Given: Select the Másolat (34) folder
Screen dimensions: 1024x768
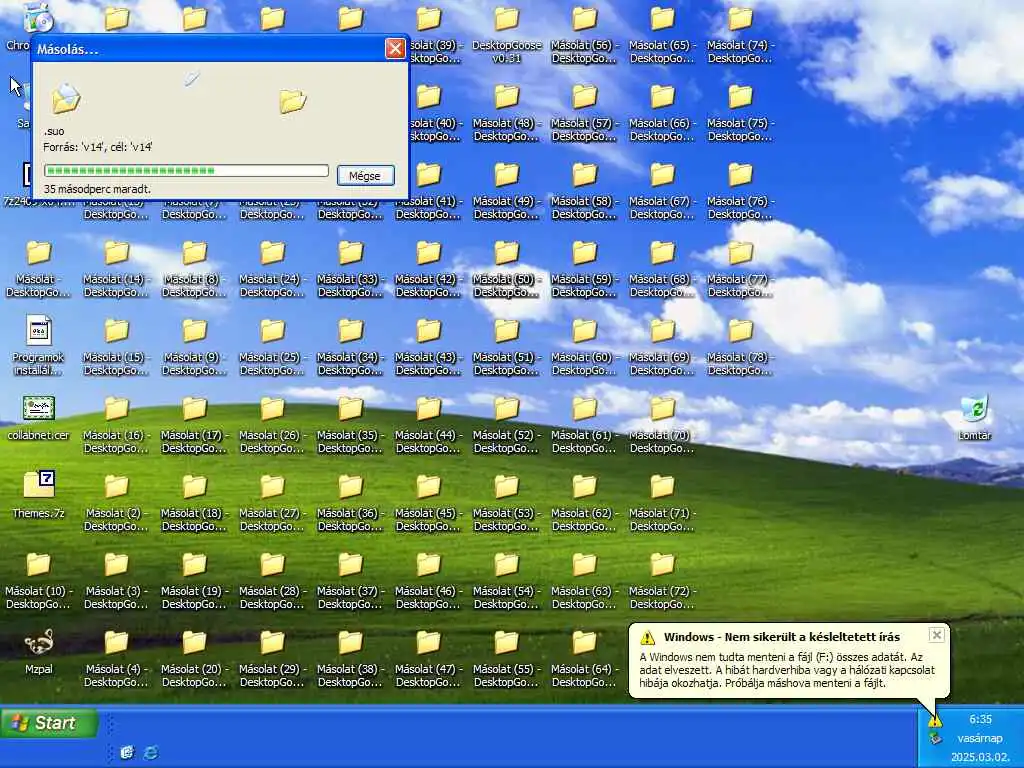Looking at the screenshot, I should [x=351, y=346].
